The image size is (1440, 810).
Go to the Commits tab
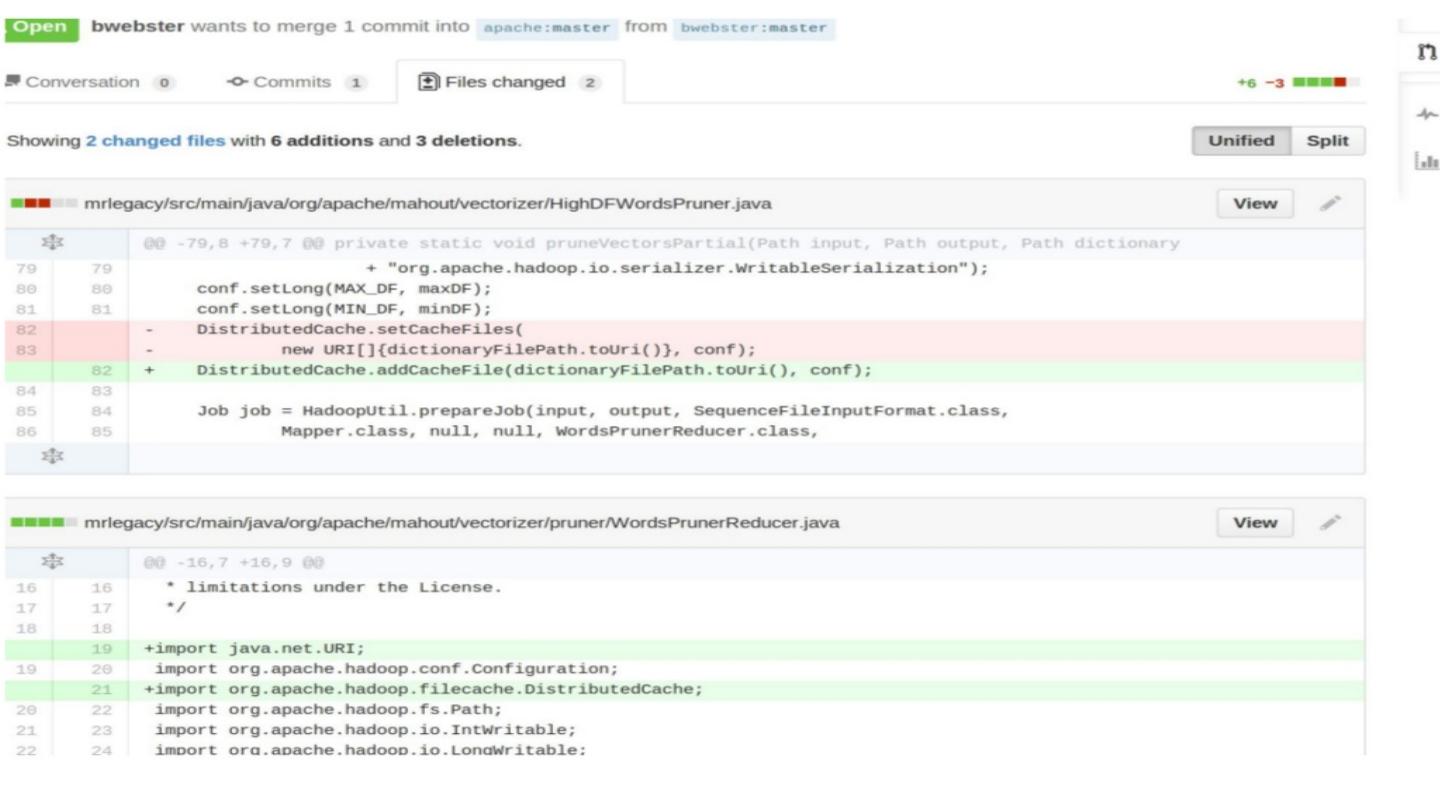[297, 83]
